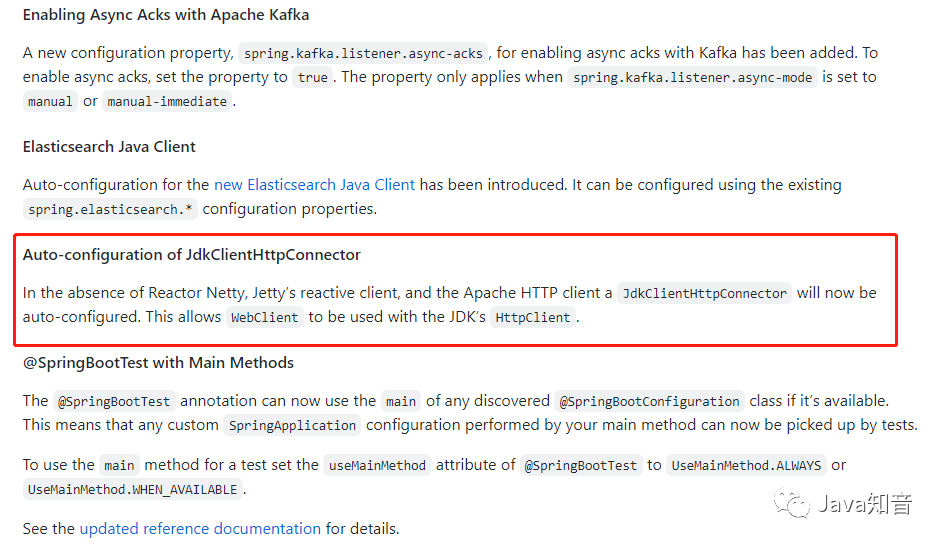Click the @SpringBootTest with Main Methods heading
Image resolution: width=943 pixels, height=545 pixels.
click(158, 363)
